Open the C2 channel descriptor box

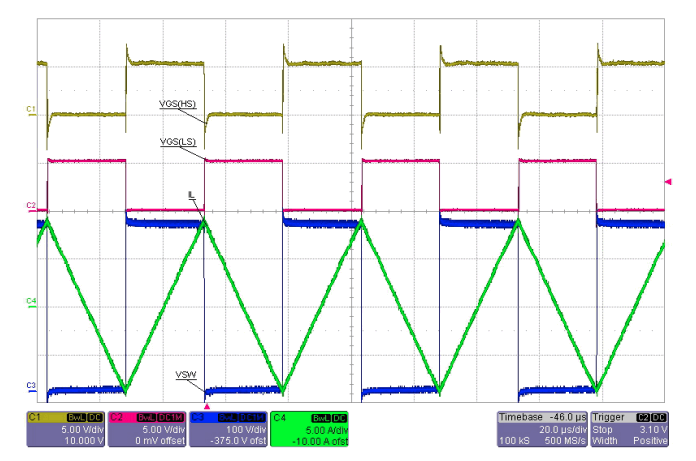pyautogui.click(x=147, y=429)
